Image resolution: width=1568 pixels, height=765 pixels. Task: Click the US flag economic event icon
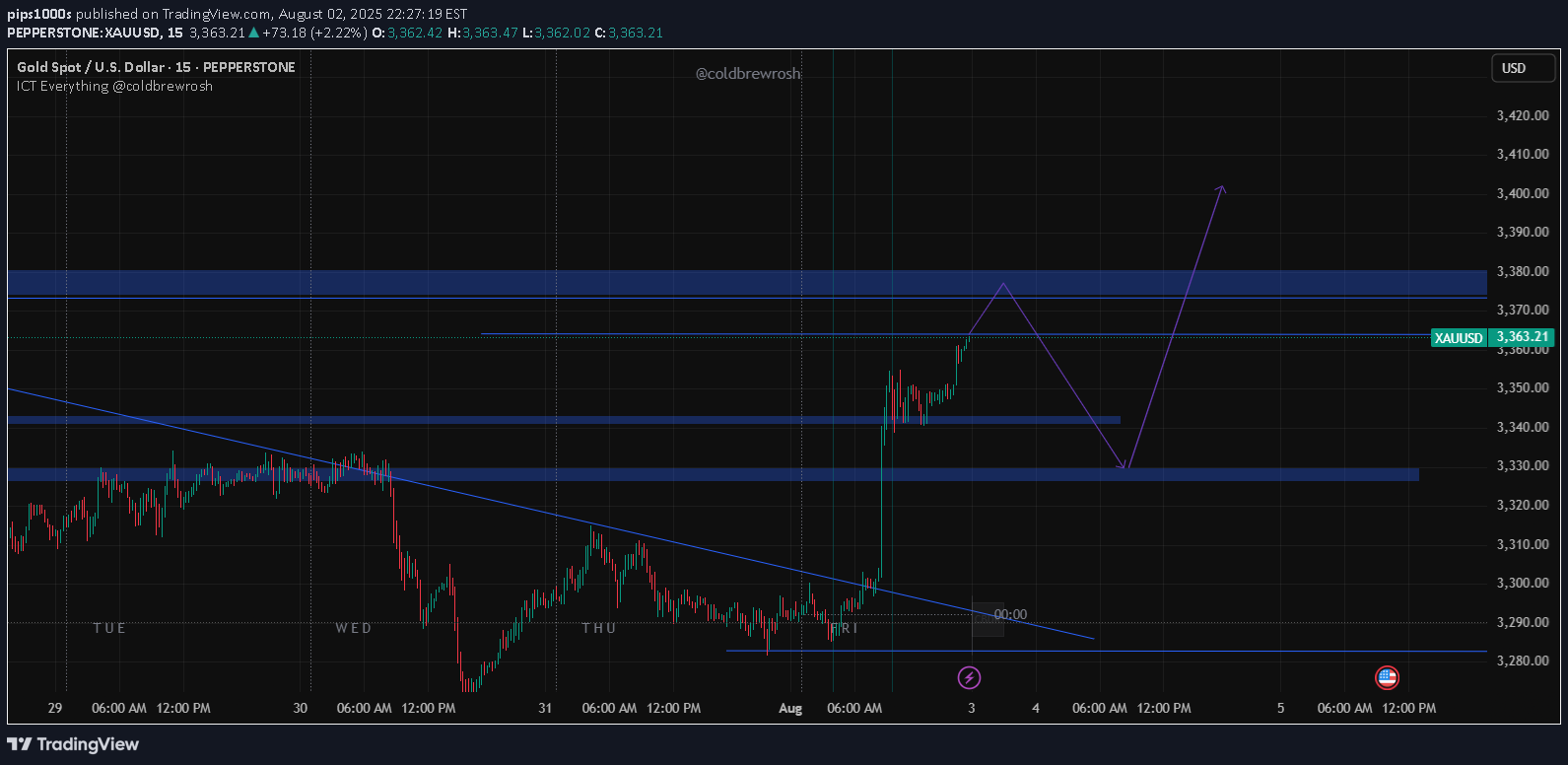coord(1387,677)
